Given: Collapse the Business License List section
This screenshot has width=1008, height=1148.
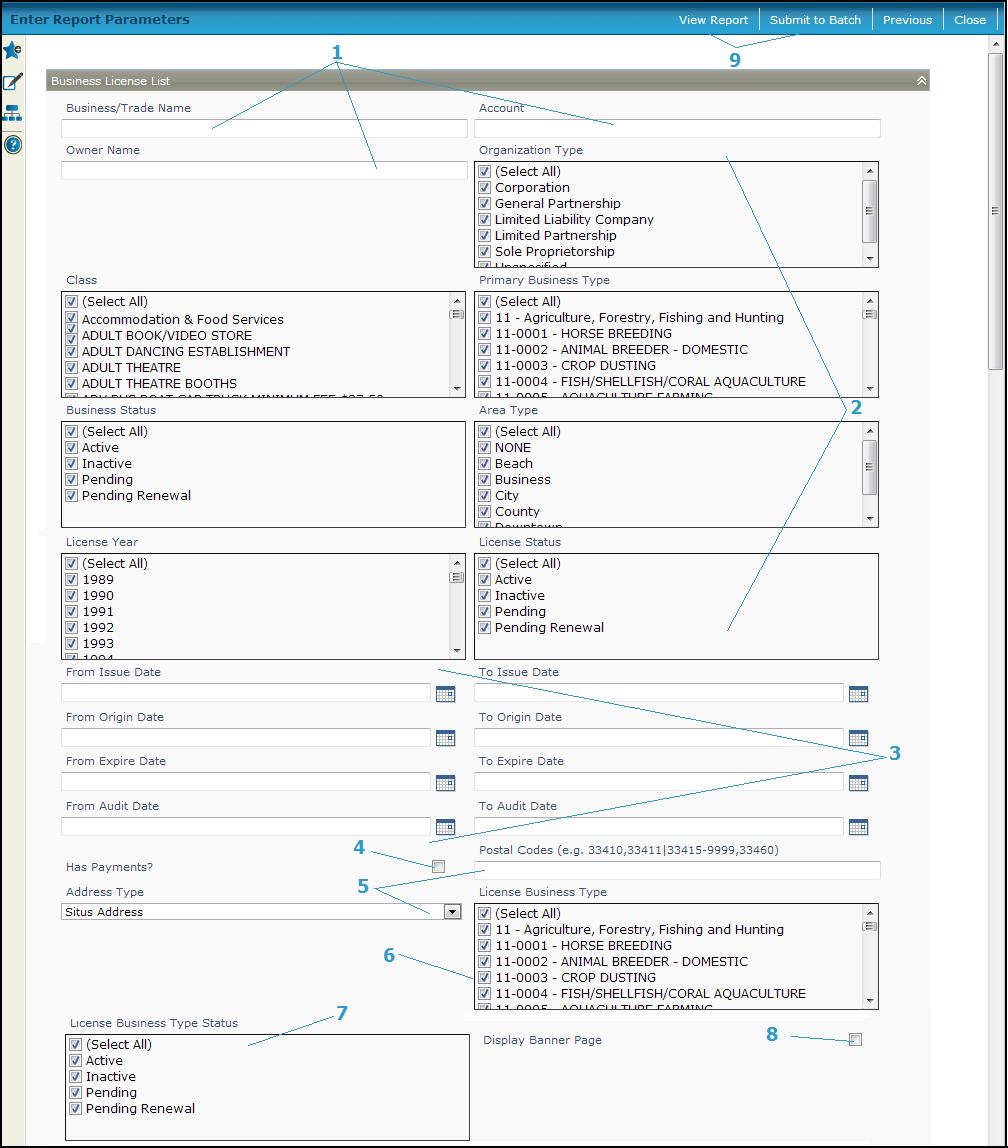Looking at the screenshot, I should (x=922, y=81).
